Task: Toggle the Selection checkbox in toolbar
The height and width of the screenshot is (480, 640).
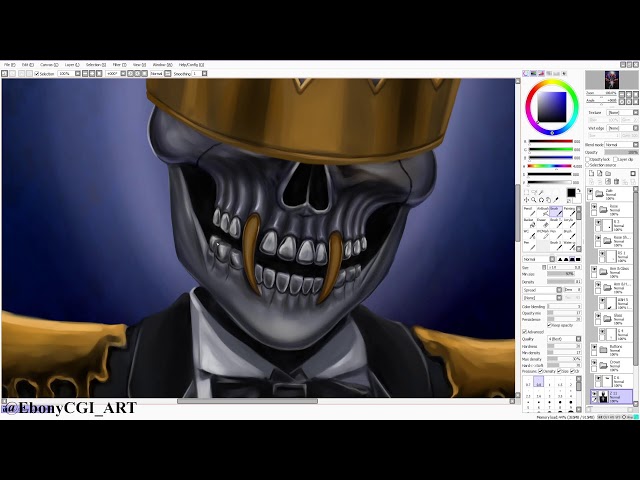Action: [37, 74]
